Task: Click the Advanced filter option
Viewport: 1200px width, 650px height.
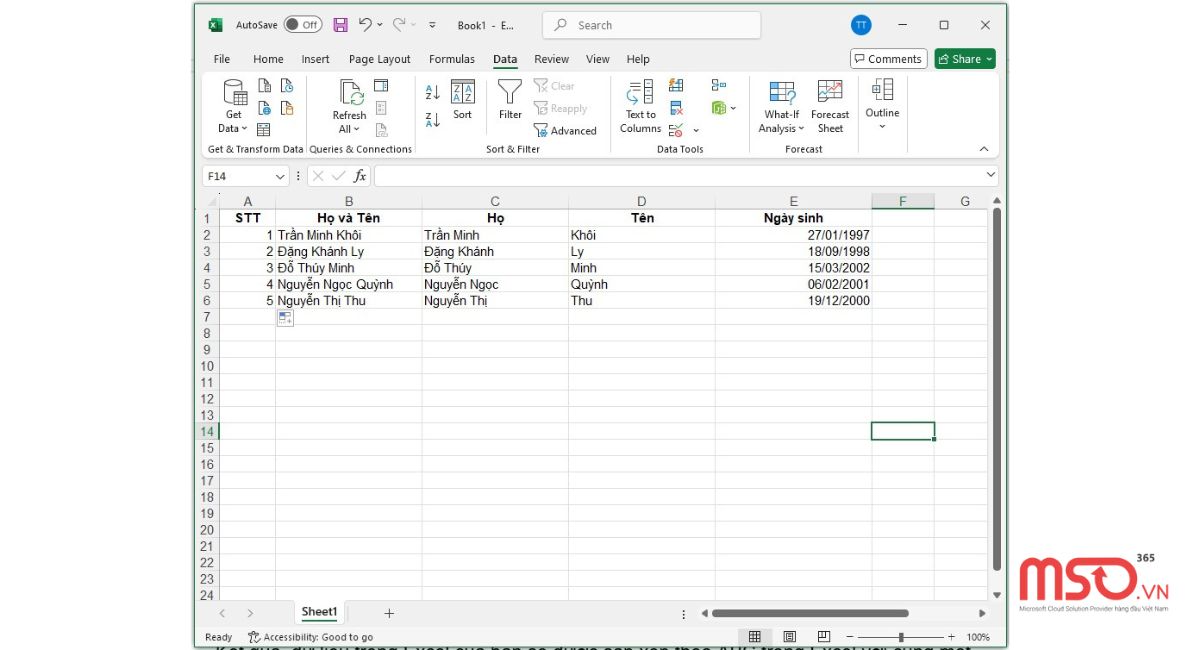Action: tap(565, 130)
